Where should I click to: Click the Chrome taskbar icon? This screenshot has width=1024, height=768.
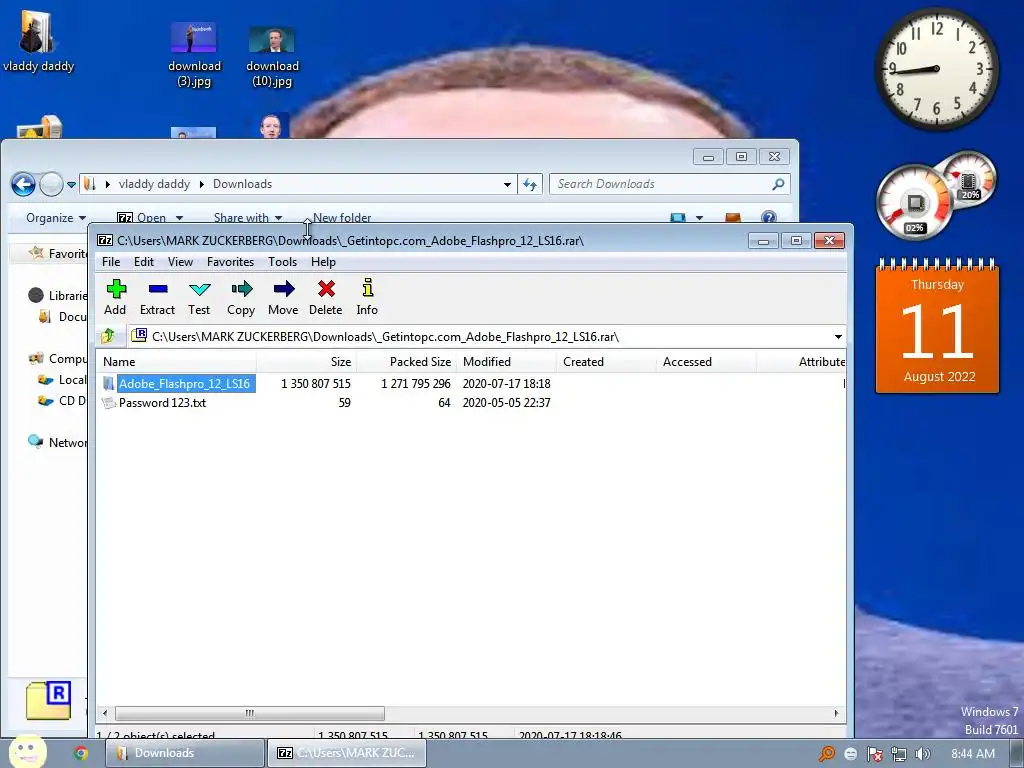pyautogui.click(x=81, y=753)
